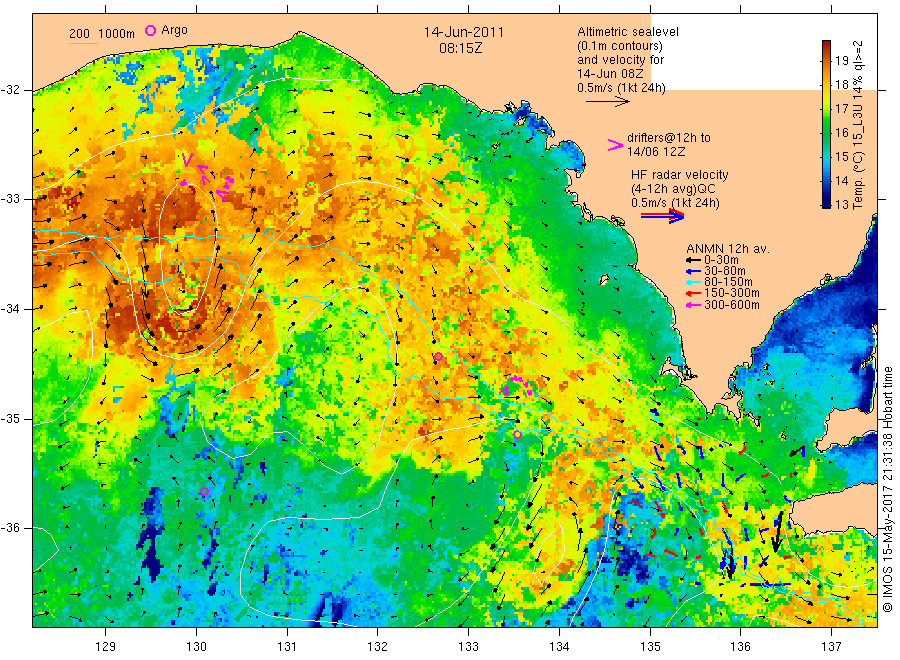Image resolution: width=900 pixels, height=660 pixels.
Task: Click the black 0-30m legend arrow
Action: pyautogui.click(x=694, y=259)
